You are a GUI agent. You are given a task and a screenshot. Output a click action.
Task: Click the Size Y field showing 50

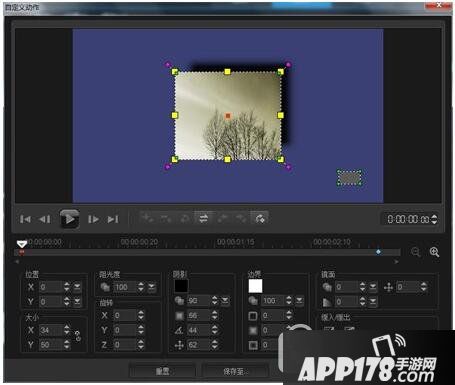[51, 345]
